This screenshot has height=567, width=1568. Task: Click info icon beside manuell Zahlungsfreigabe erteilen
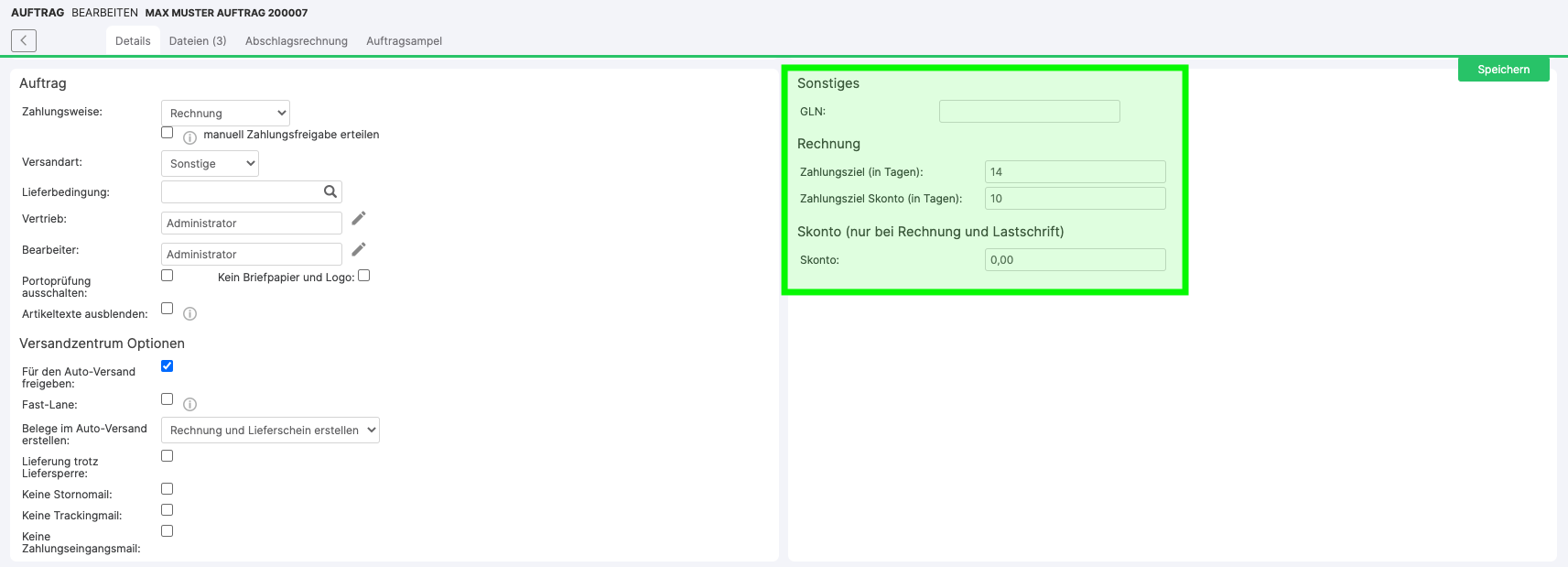(189, 137)
